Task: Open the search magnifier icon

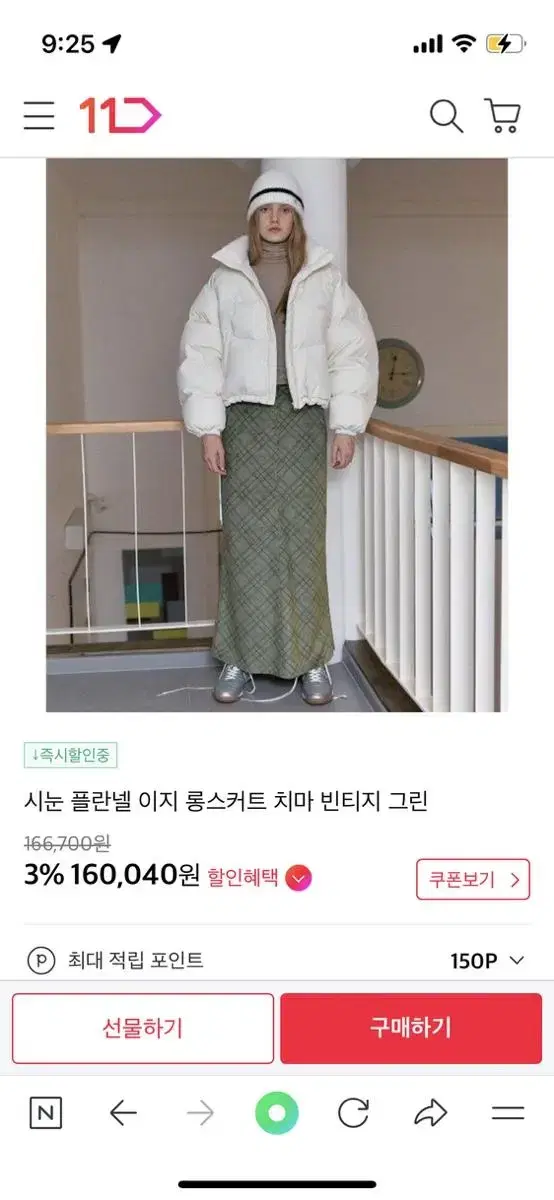Action: pos(446,116)
